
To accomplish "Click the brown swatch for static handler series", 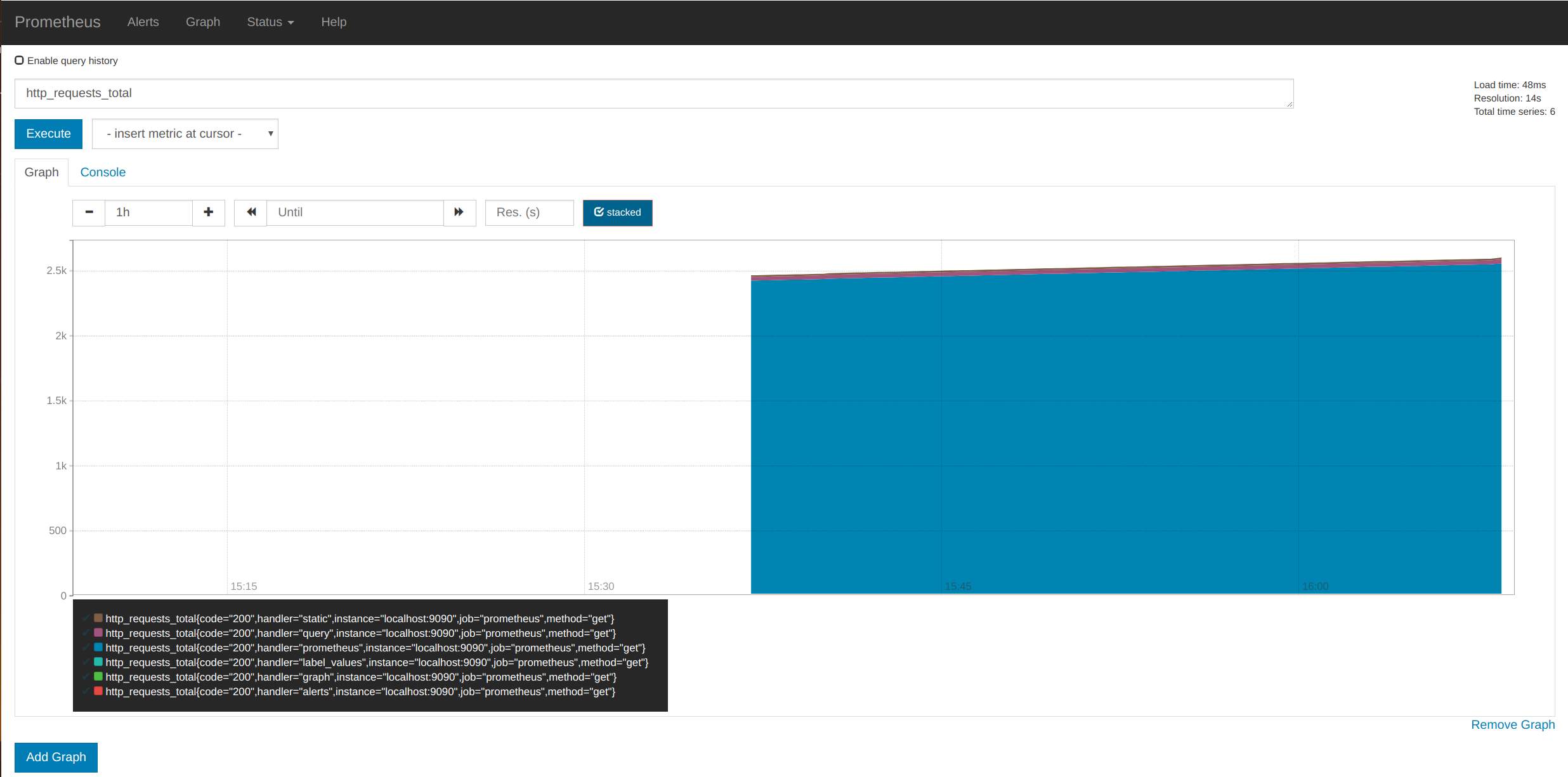I will [x=98, y=618].
